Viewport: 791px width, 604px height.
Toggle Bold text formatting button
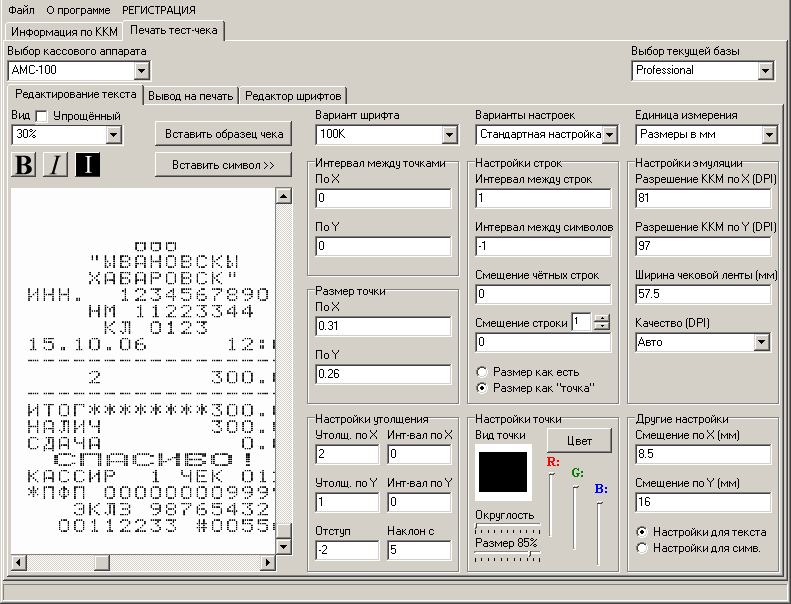point(22,165)
